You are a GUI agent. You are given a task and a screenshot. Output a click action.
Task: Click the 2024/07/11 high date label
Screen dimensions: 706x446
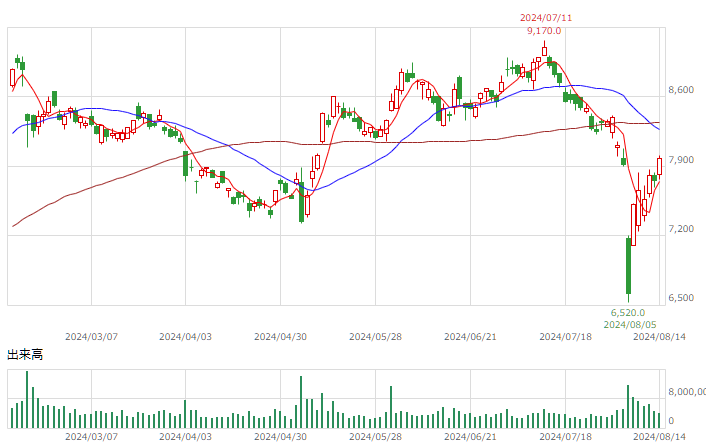546,18
